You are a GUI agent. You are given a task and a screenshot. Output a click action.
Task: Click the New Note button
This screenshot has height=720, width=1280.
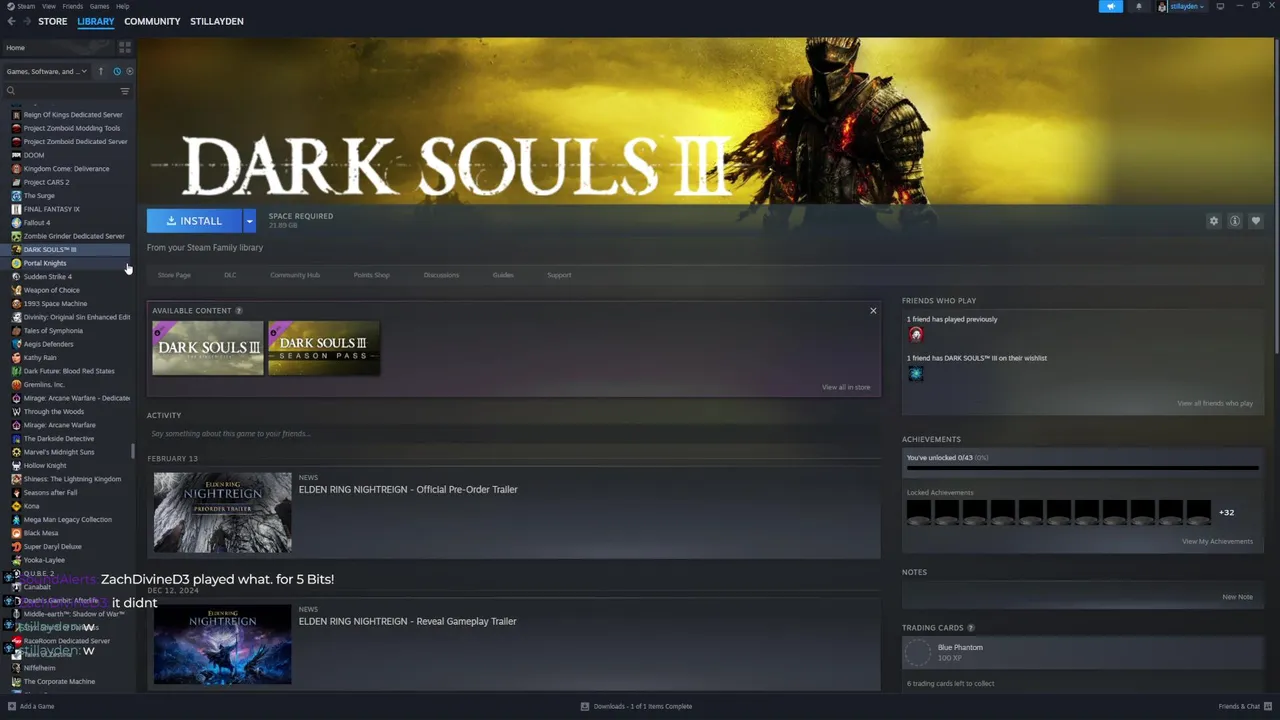[1237, 597]
